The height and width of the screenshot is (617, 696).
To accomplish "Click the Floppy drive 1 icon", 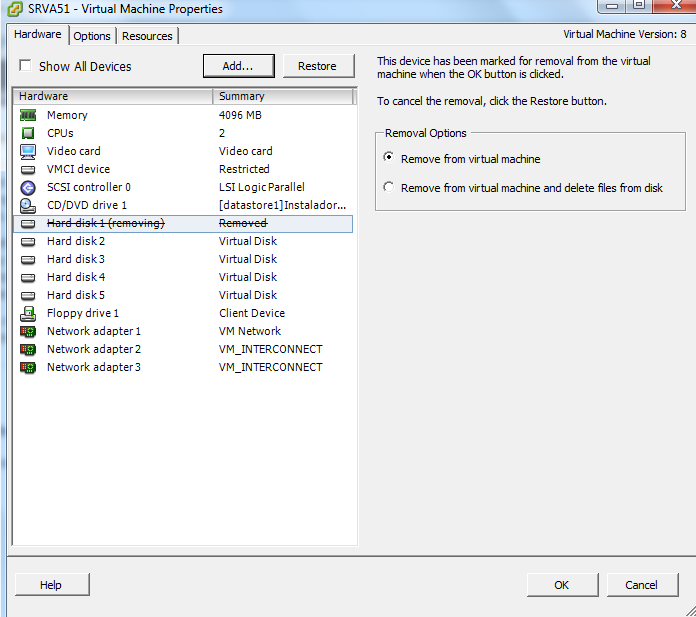I will click(x=28, y=314).
